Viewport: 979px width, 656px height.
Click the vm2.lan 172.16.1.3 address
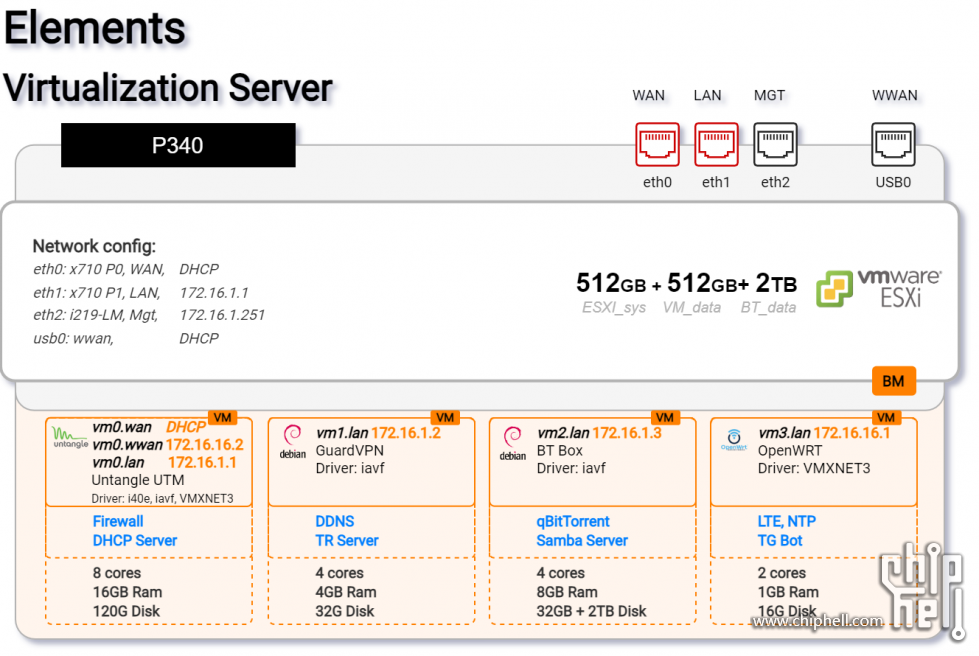tap(627, 433)
